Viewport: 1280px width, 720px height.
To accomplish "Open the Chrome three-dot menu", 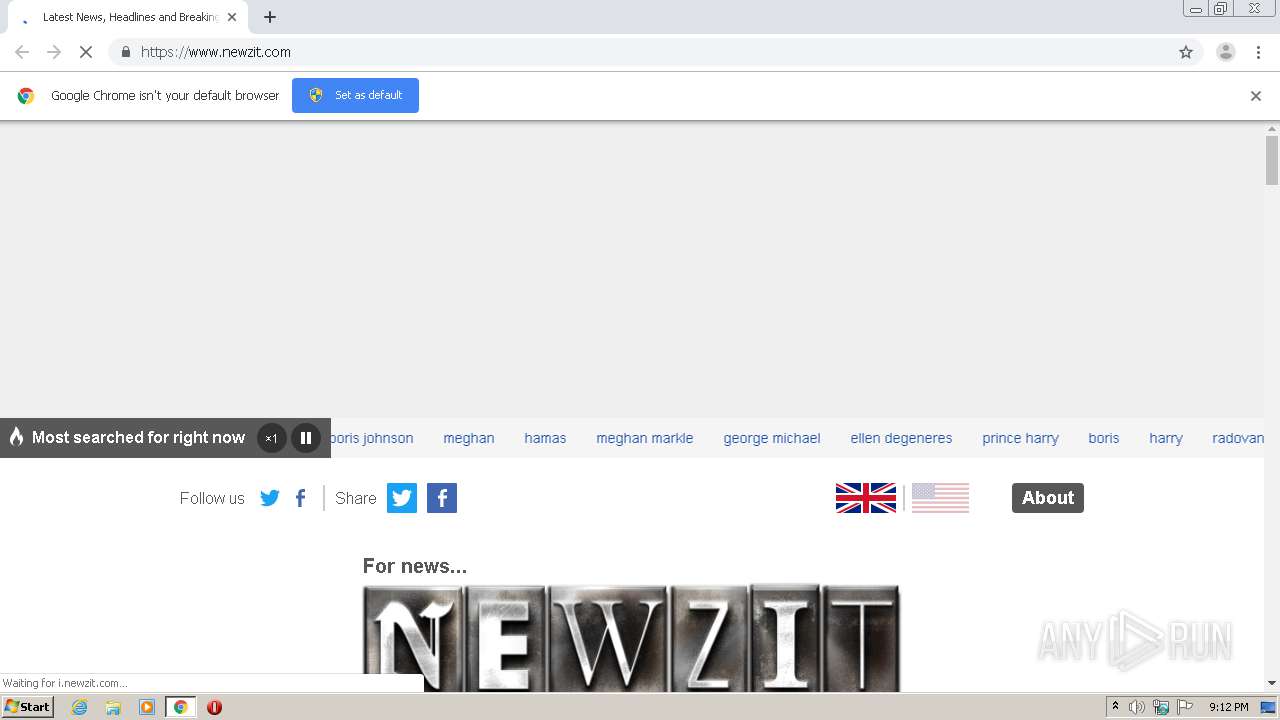I will click(1258, 52).
